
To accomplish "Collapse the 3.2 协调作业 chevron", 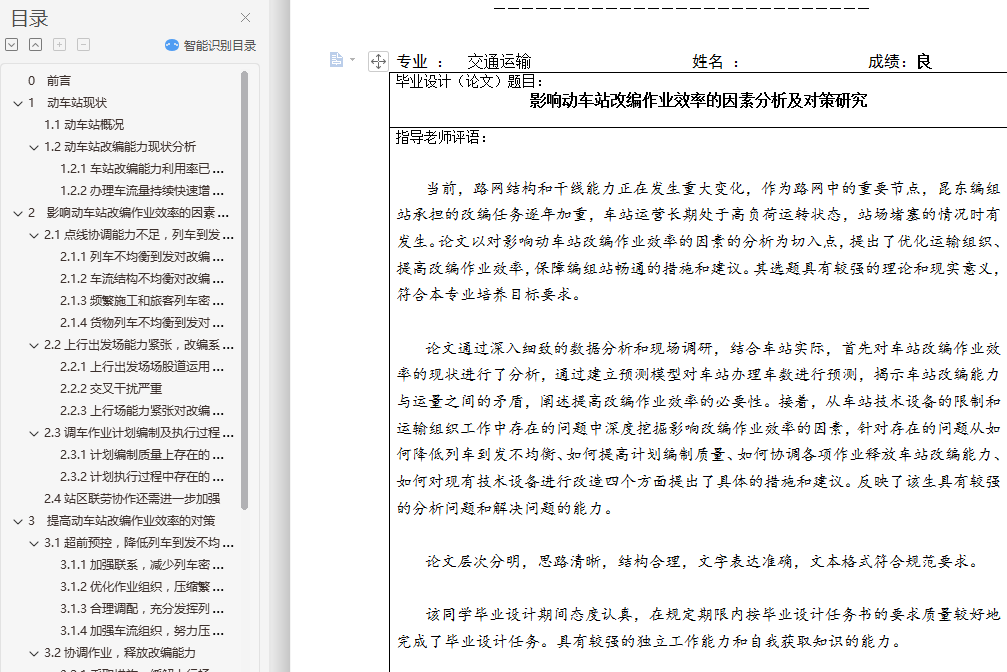I will pyautogui.click(x=34, y=653).
